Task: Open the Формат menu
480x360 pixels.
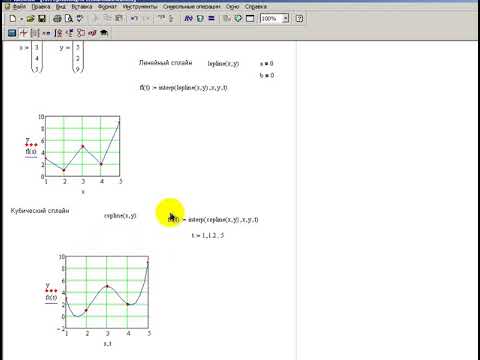Action: point(107,7)
